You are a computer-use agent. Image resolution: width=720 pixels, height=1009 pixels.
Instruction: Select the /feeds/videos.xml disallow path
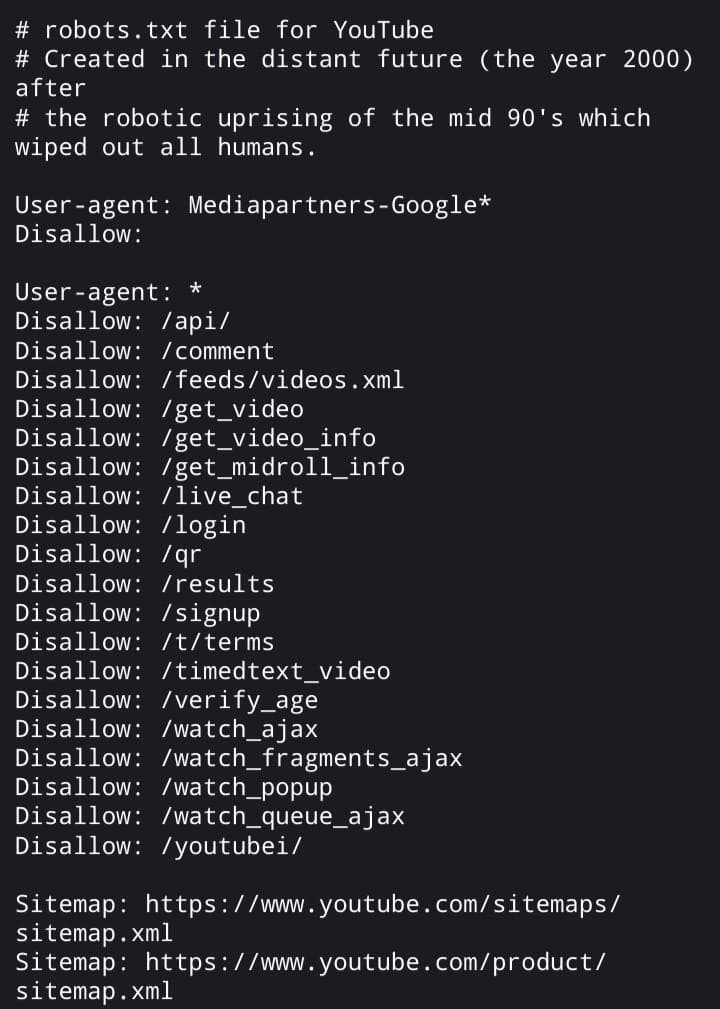pyautogui.click(x=282, y=380)
